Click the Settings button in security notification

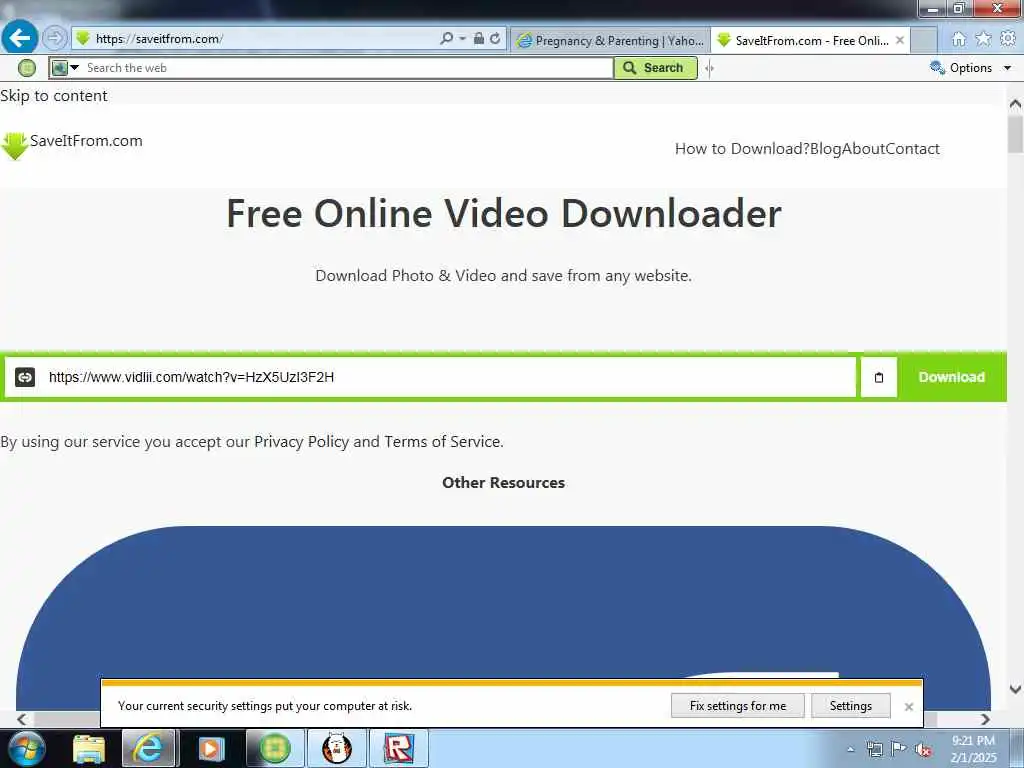coord(850,706)
